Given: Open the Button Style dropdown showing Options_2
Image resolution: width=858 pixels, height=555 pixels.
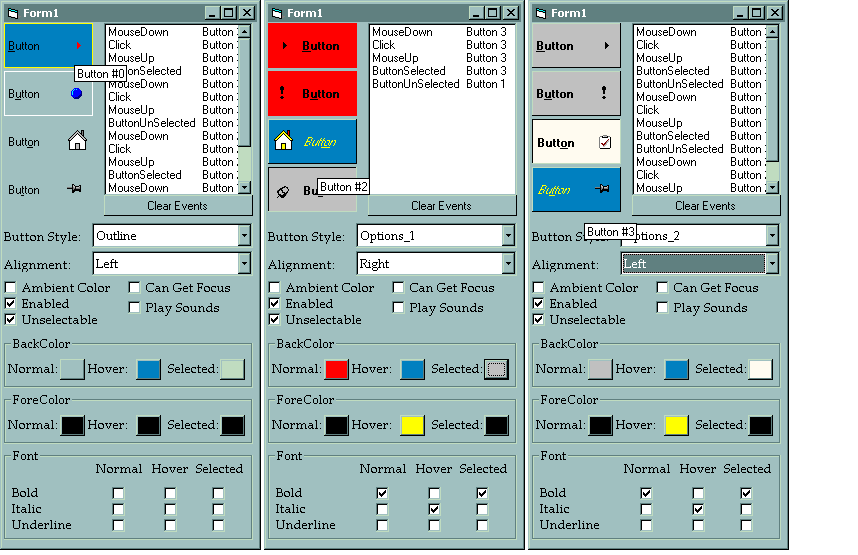Looking at the screenshot, I should click(x=771, y=236).
